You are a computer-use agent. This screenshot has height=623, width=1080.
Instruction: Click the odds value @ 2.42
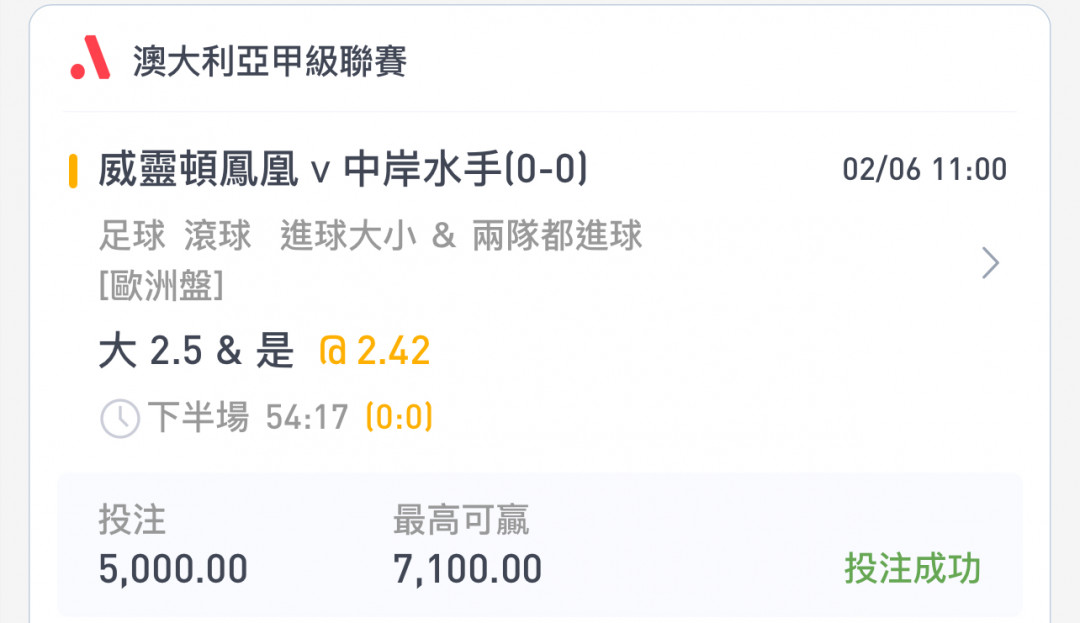click(x=375, y=350)
